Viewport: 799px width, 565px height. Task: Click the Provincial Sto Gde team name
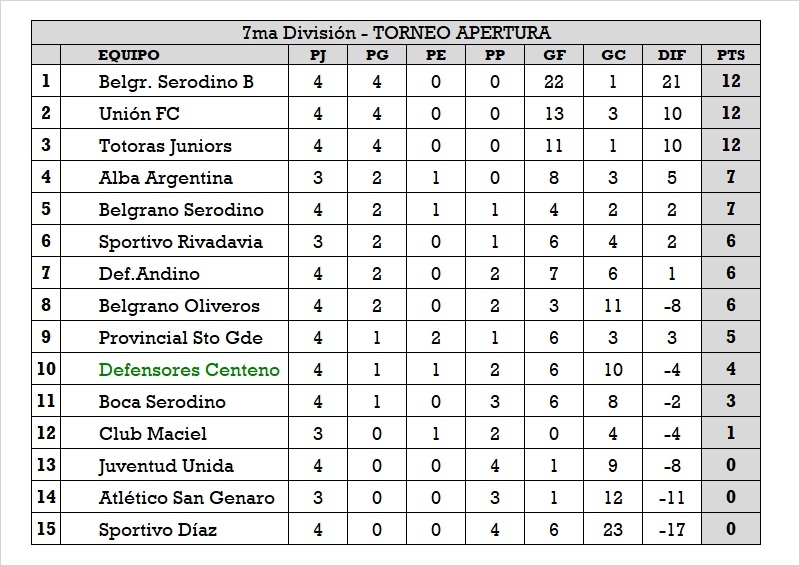coord(181,338)
